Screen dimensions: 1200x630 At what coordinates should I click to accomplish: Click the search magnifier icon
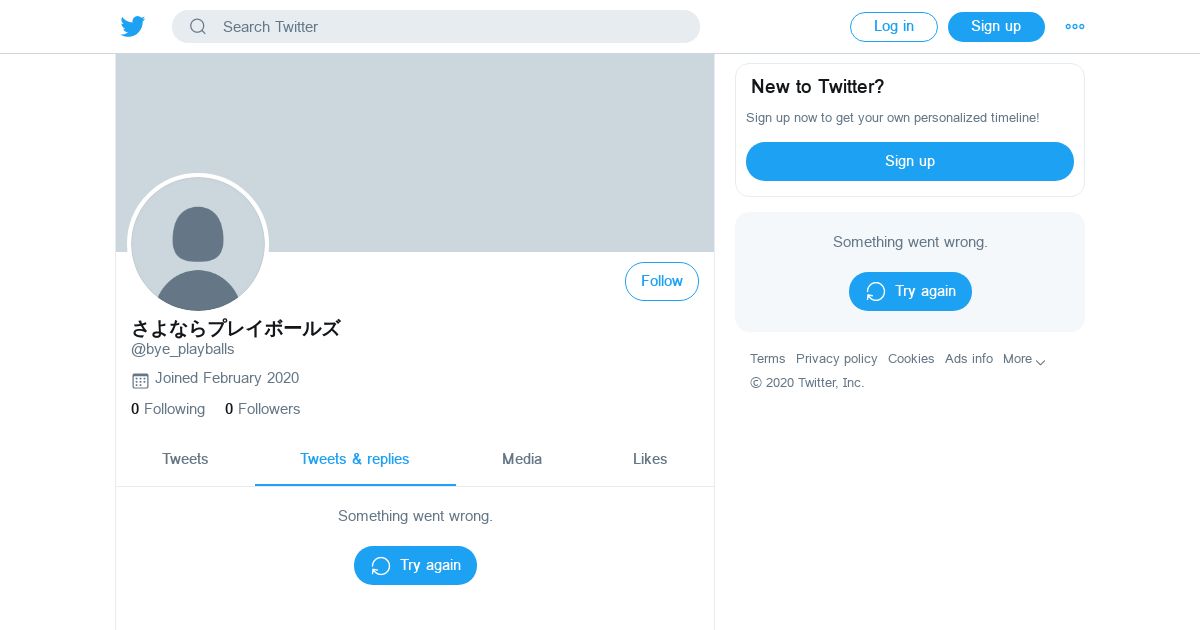point(198,27)
